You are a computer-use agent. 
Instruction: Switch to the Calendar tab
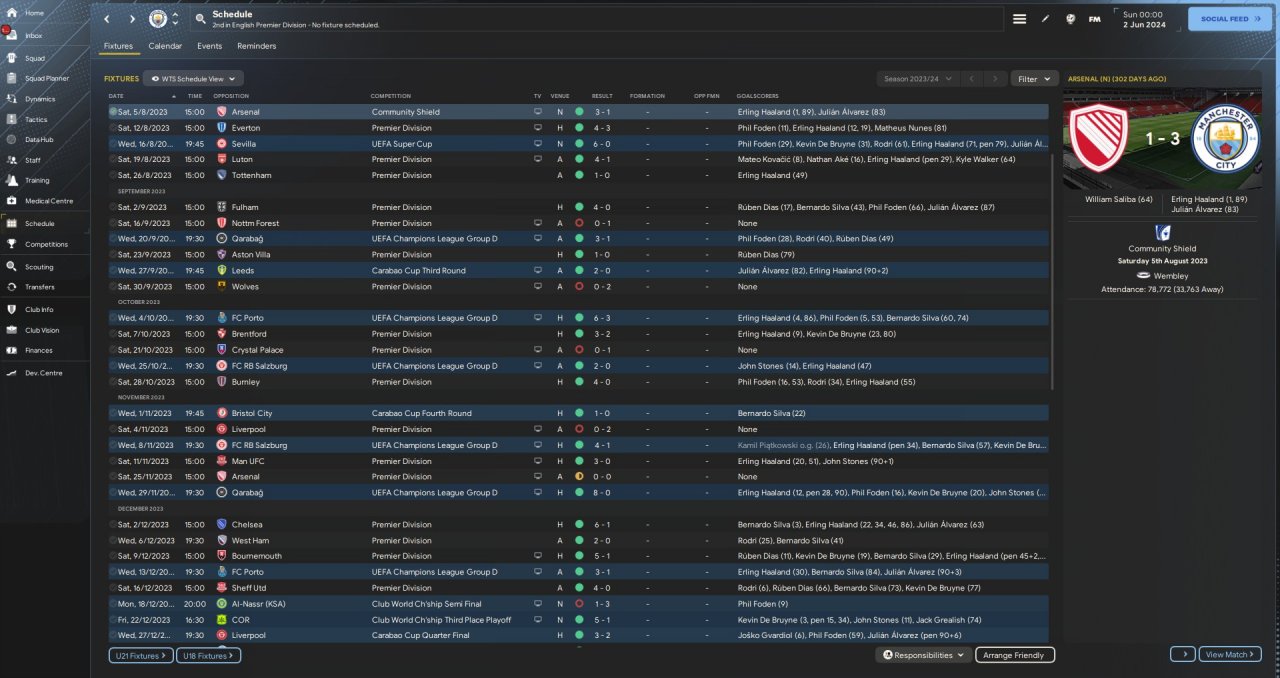point(165,46)
